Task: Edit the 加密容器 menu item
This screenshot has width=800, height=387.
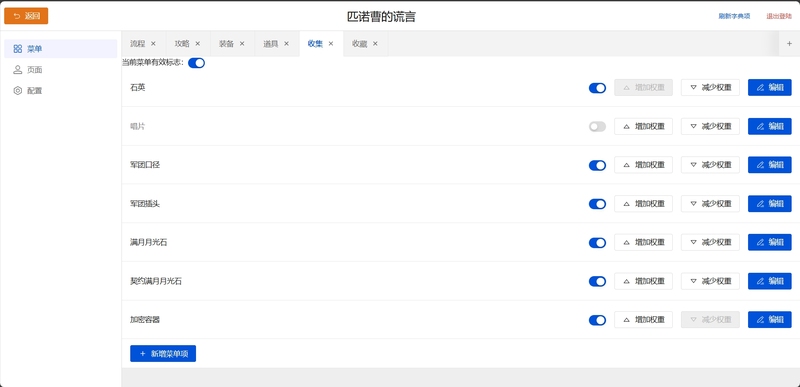Action: 770,320
